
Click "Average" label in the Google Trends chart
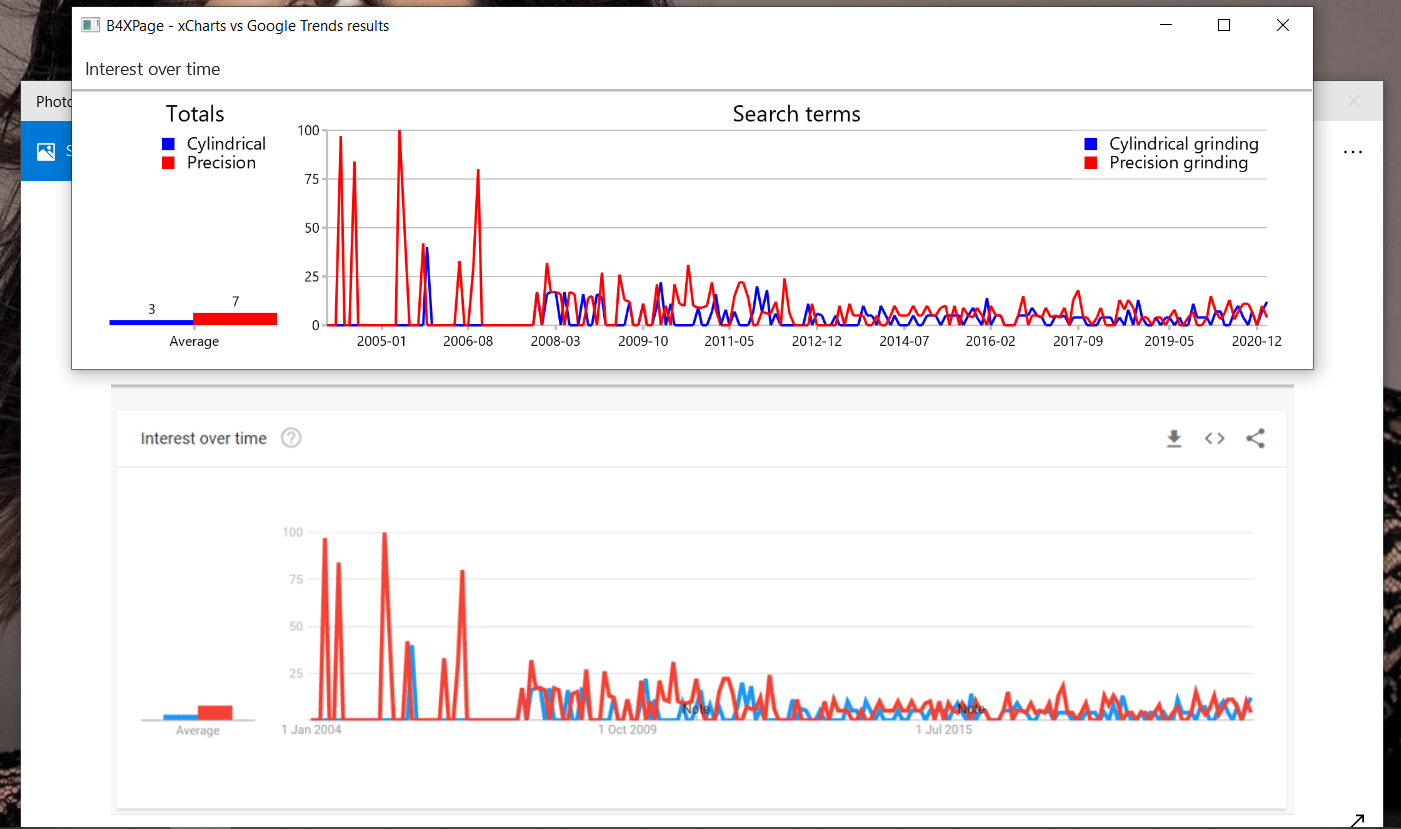point(198,731)
